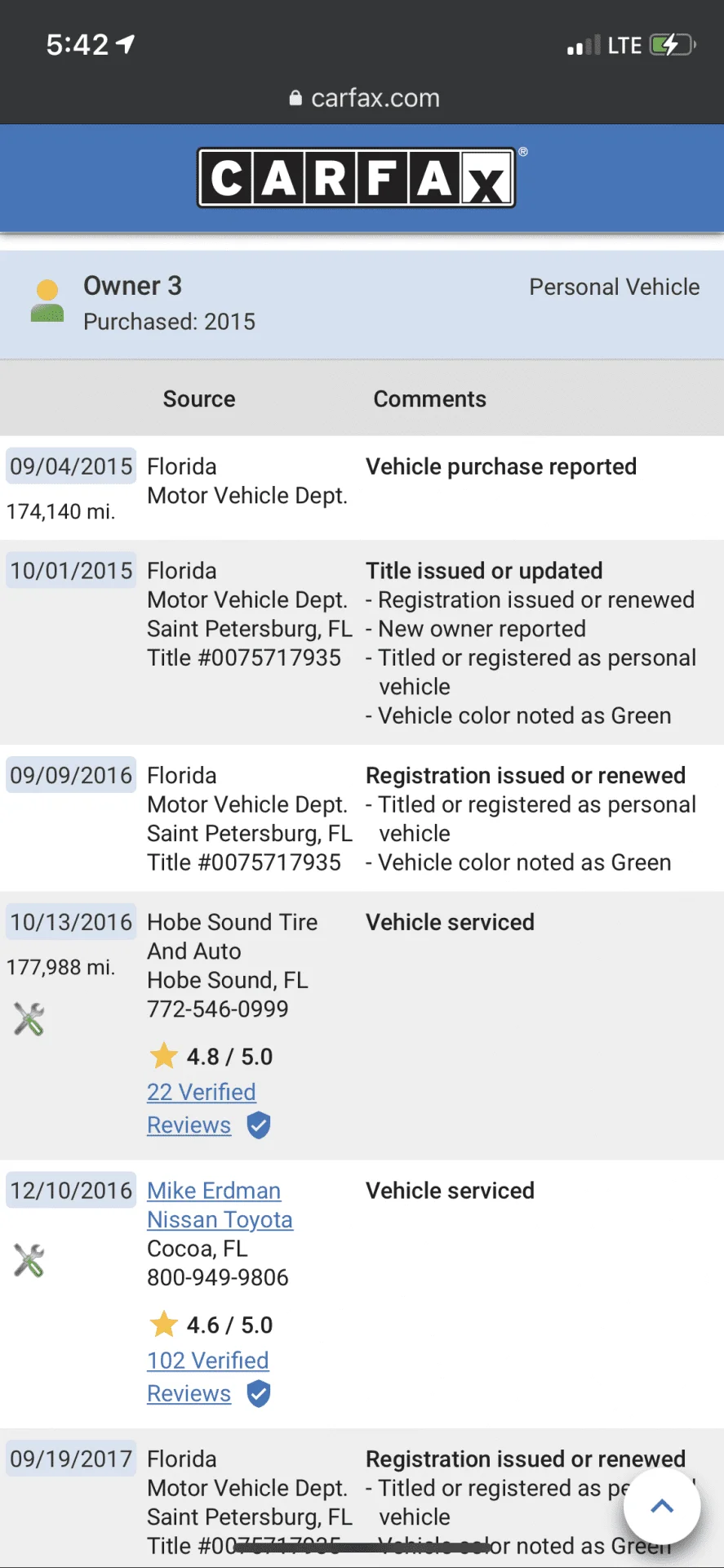Tap the verified shield badge for Mike Erdman
The width and height of the screenshot is (724, 1568).
pos(259,1394)
